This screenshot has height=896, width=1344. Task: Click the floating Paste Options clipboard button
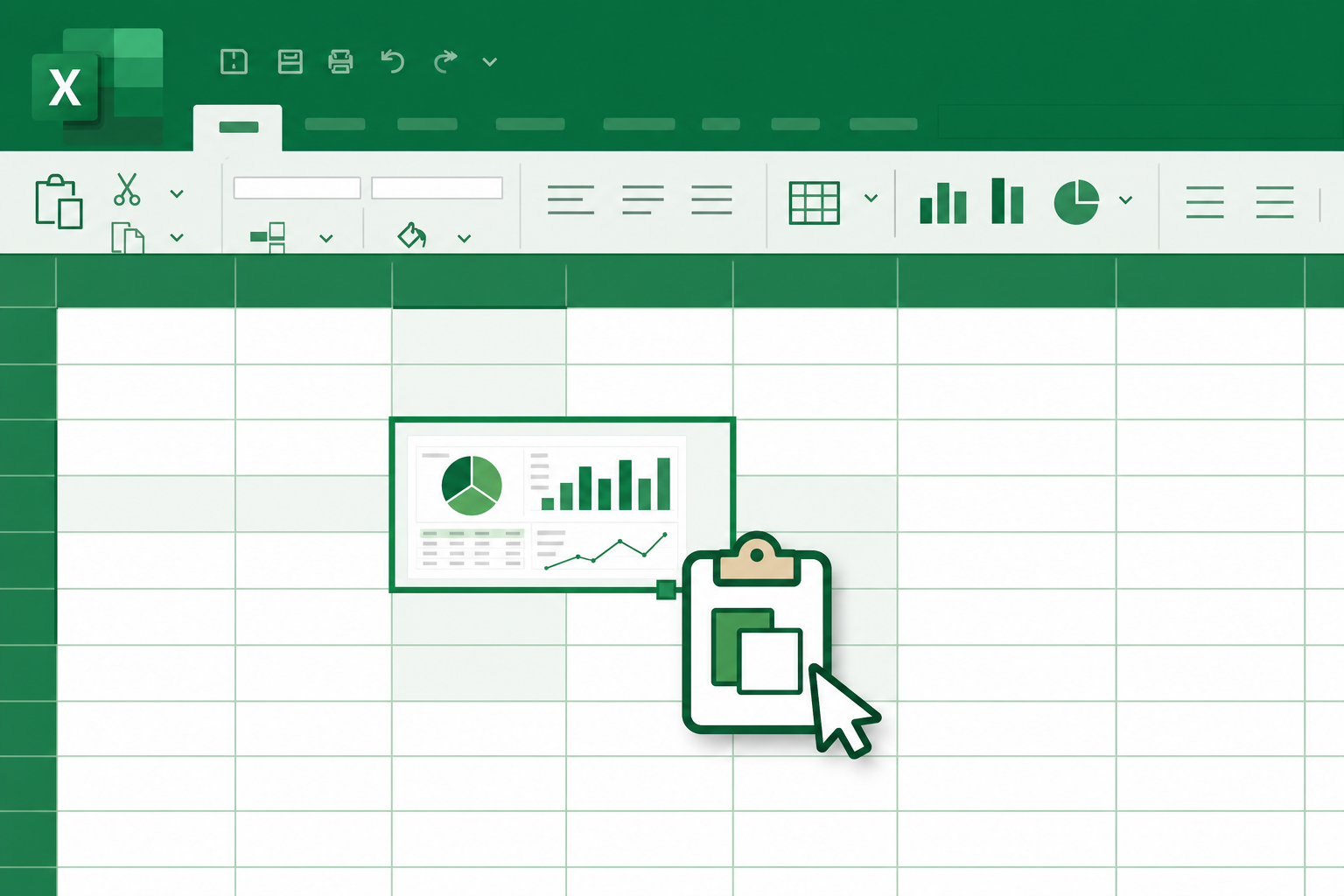coord(757,633)
